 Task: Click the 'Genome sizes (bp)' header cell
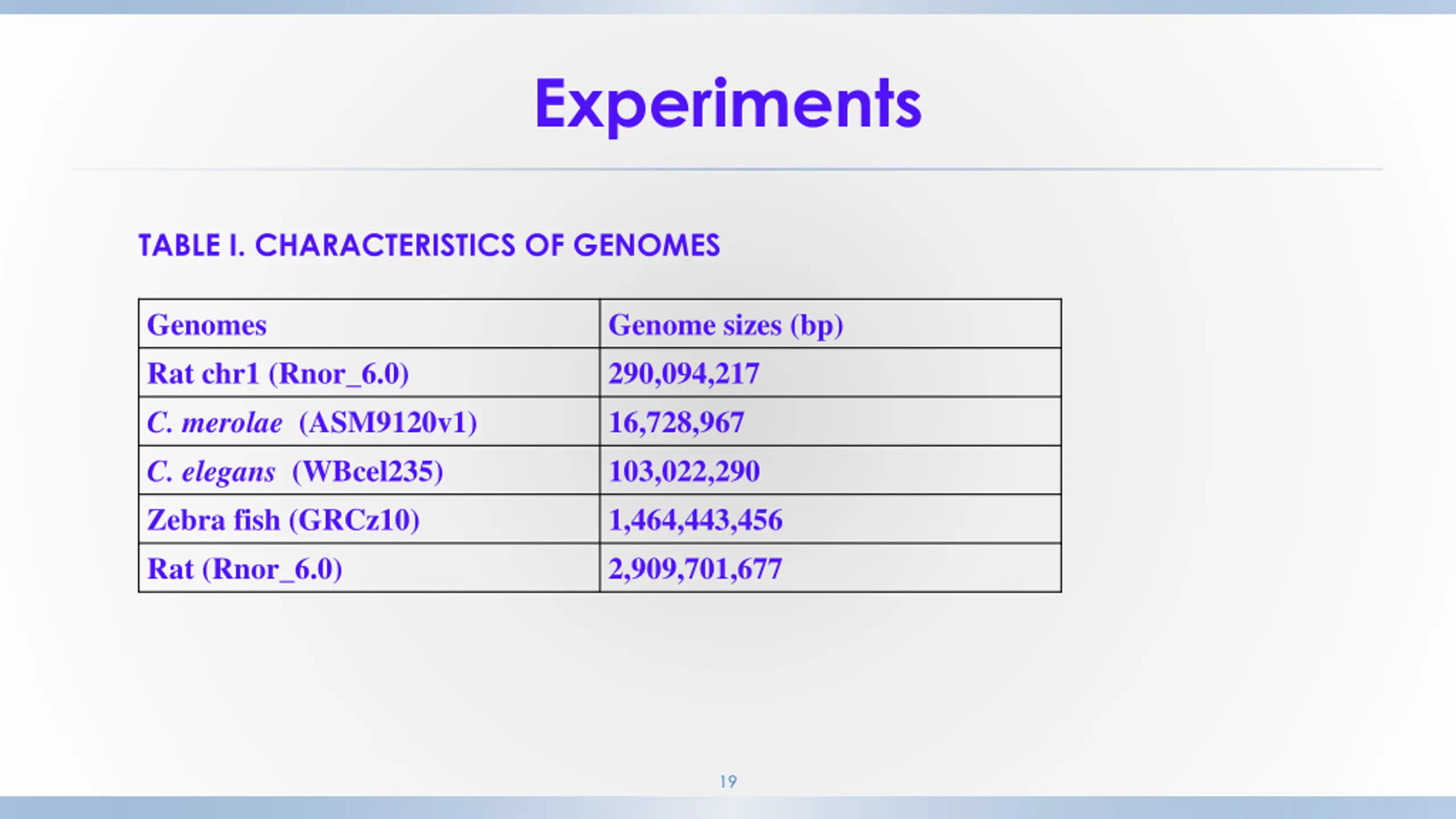coord(830,324)
